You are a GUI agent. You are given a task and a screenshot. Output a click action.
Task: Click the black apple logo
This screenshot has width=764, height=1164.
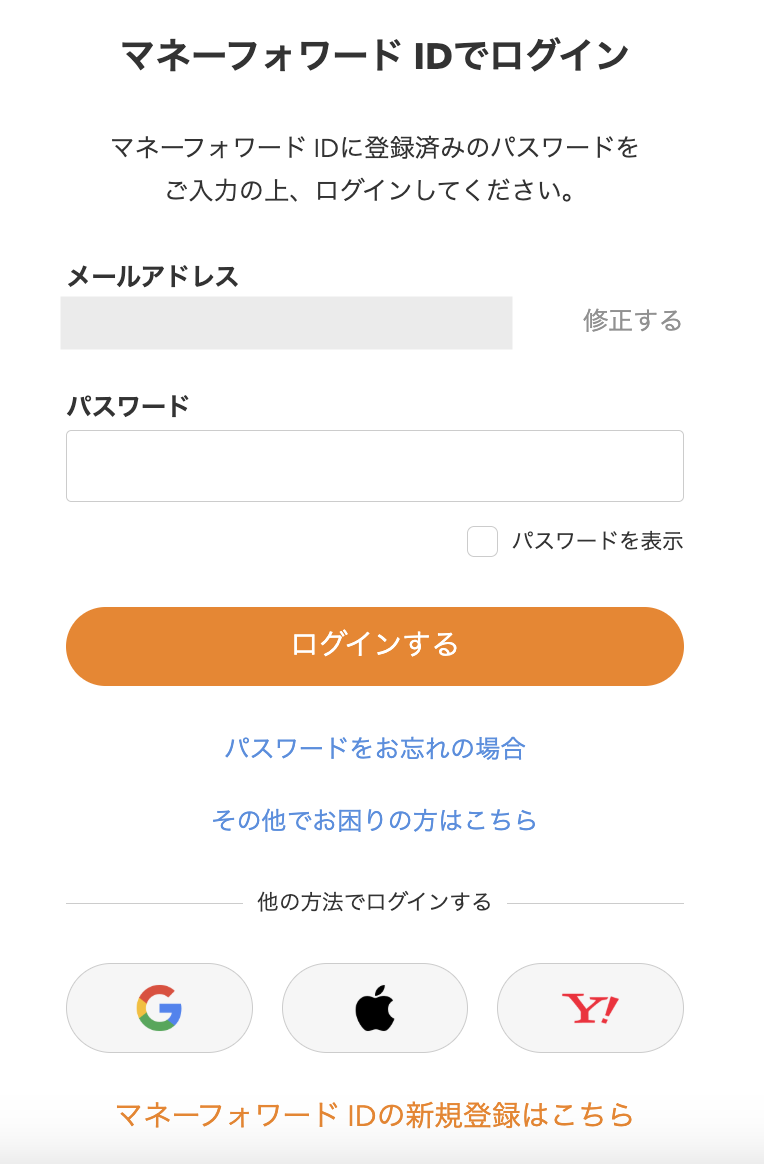pos(375,1007)
